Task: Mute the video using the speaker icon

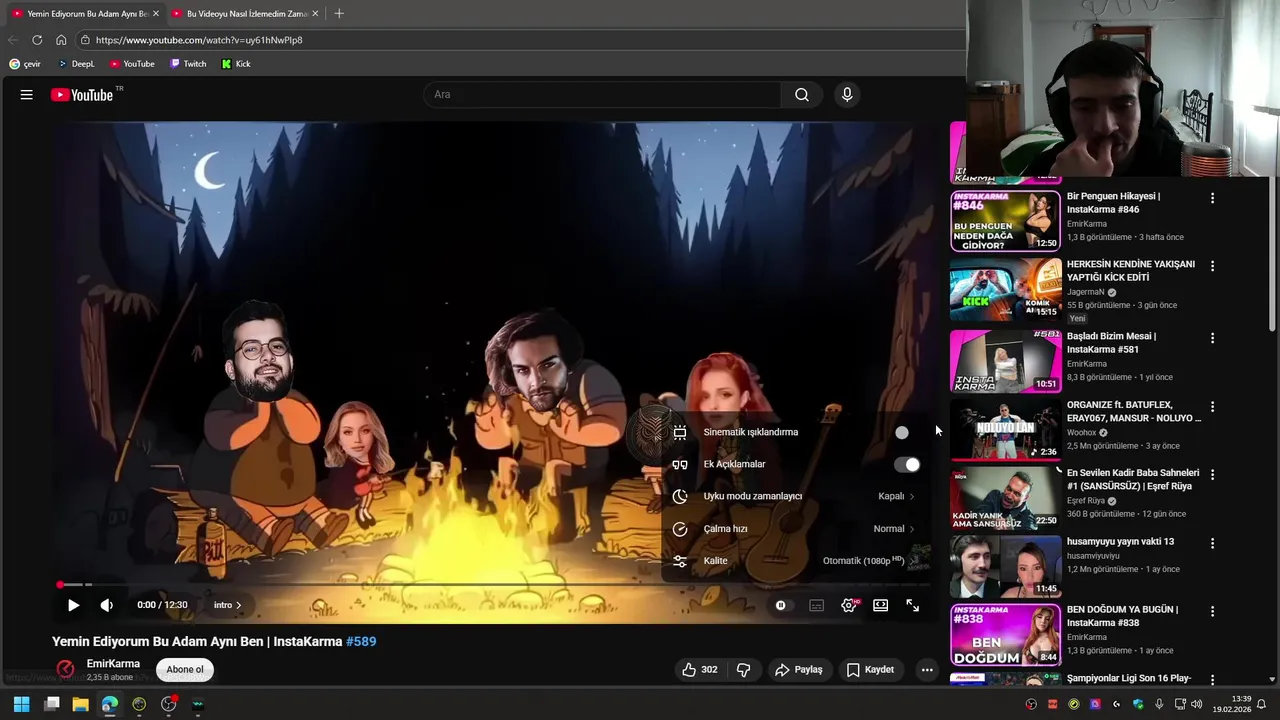Action: (107, 605)
